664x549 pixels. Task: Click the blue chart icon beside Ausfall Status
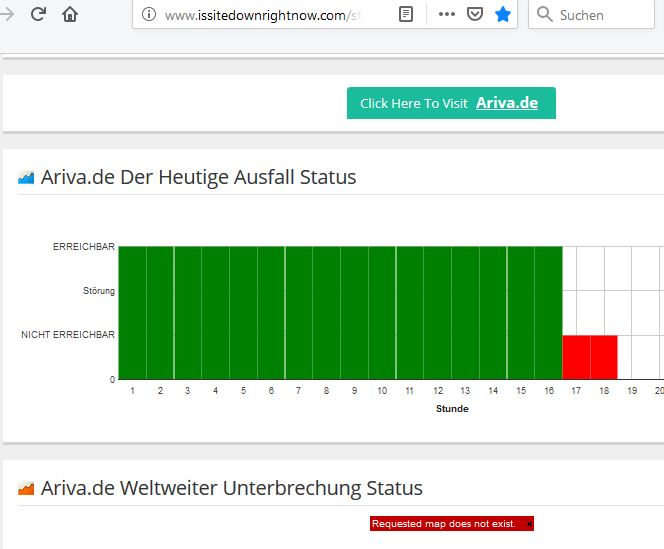point(26,177)
